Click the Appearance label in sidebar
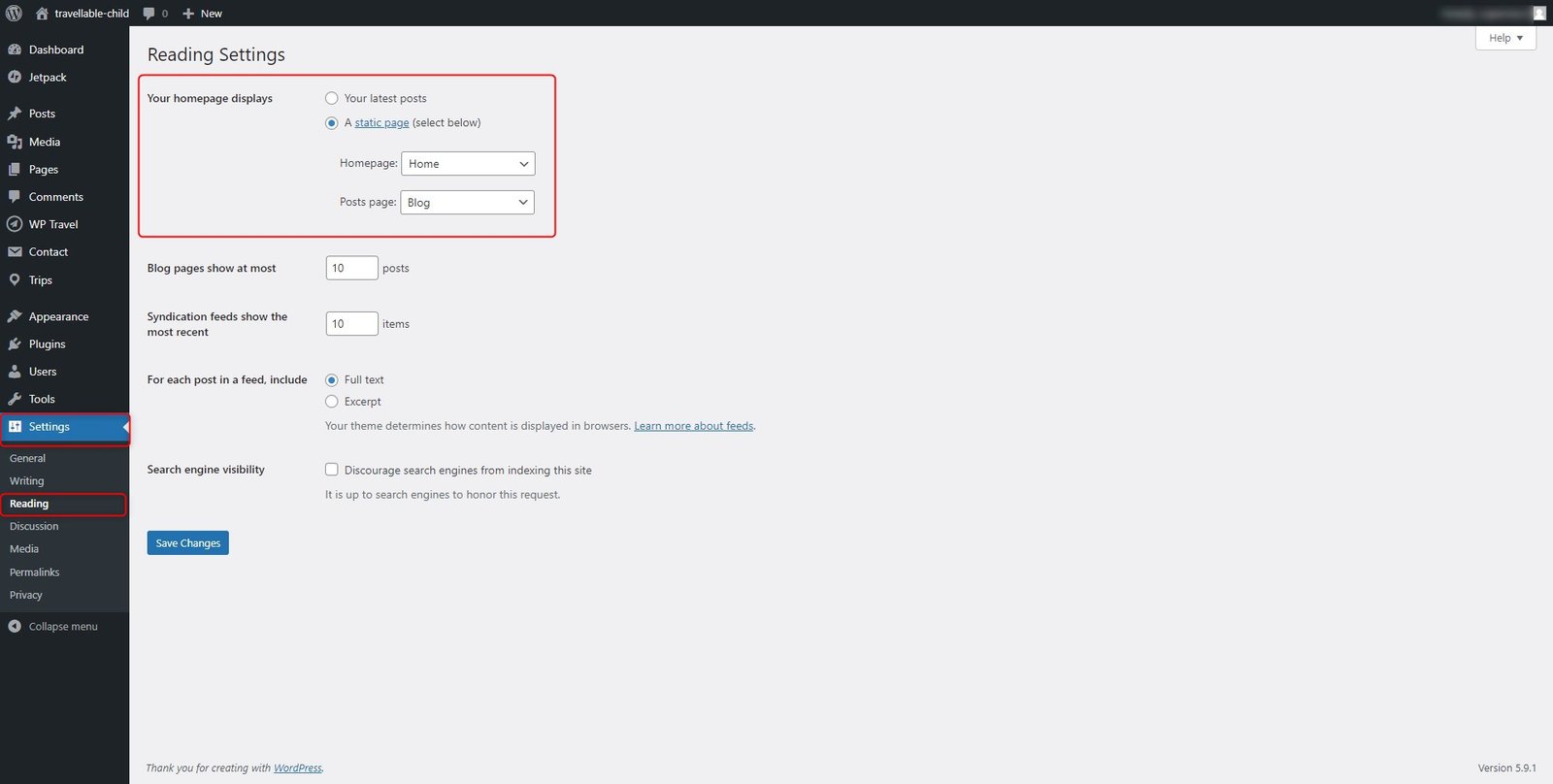1553x784 pixels. click(x=58, y=316)
